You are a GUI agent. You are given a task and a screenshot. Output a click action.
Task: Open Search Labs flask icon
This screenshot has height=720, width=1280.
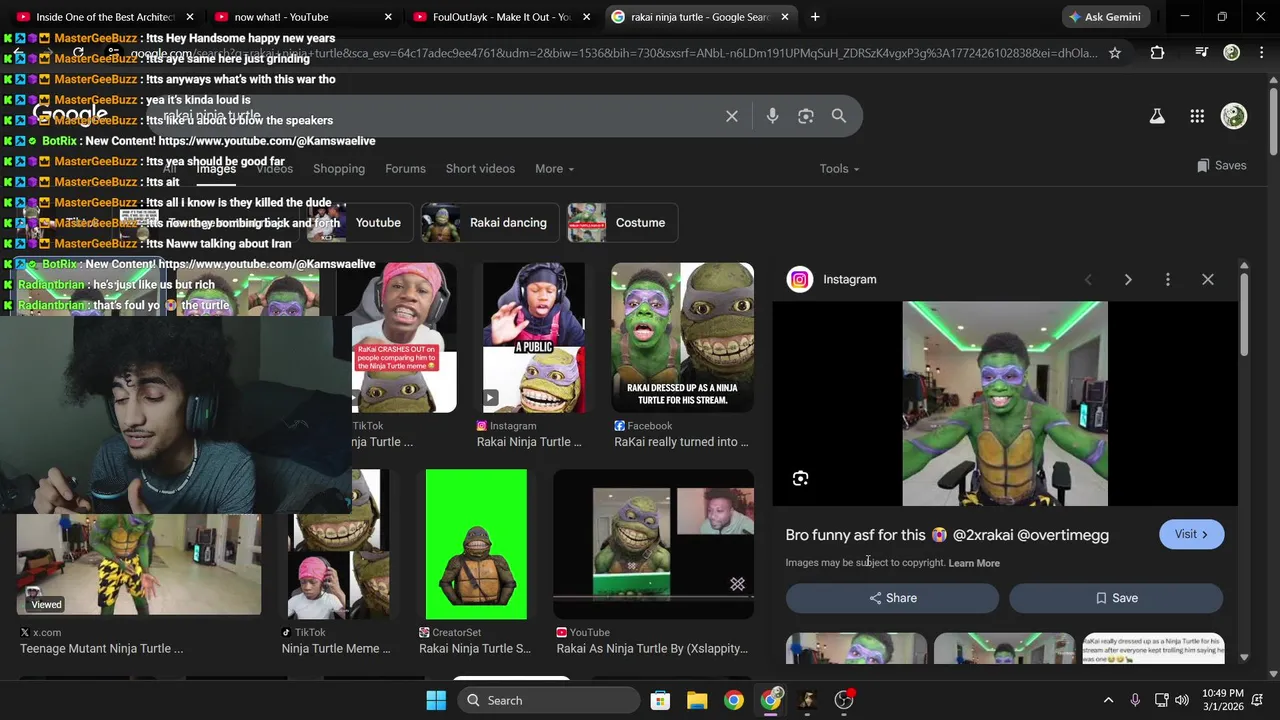pos(1157,116)
